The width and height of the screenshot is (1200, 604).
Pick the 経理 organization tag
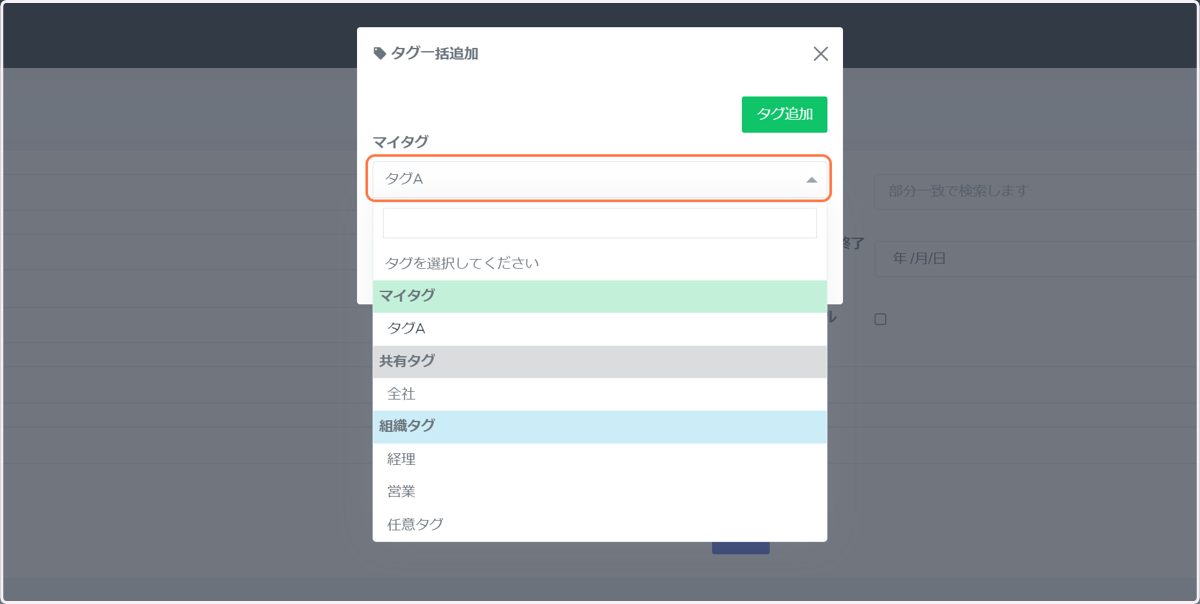(600, 459)
